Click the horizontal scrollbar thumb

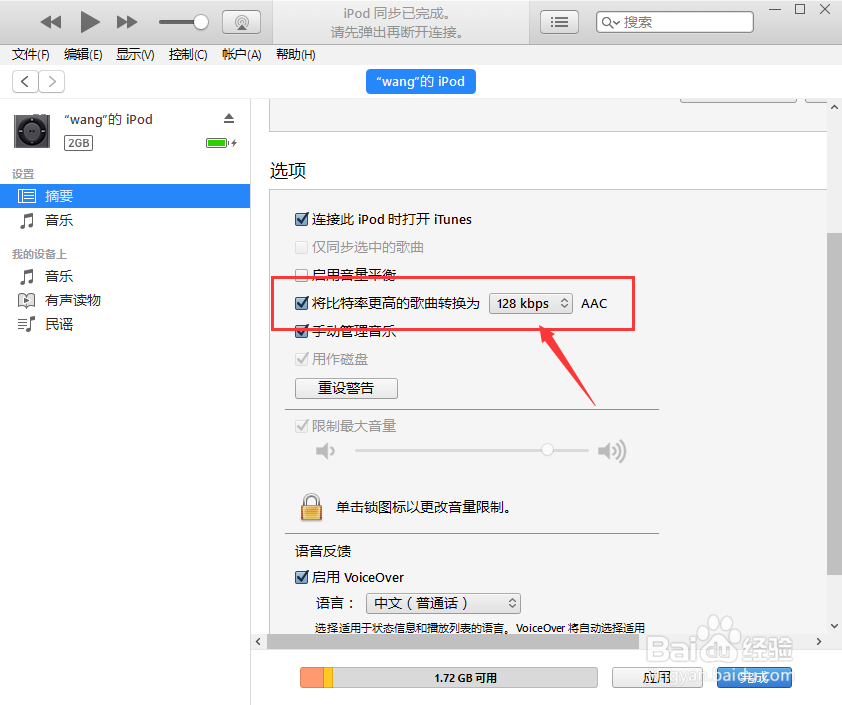(x=453, y=642)
